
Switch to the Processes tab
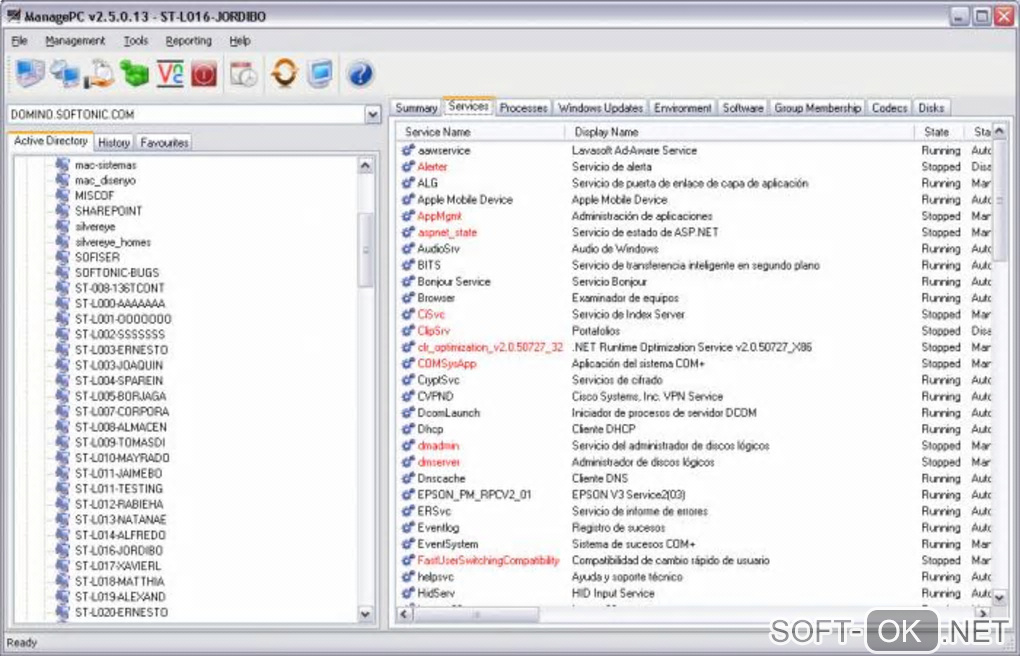pos(523,108)
